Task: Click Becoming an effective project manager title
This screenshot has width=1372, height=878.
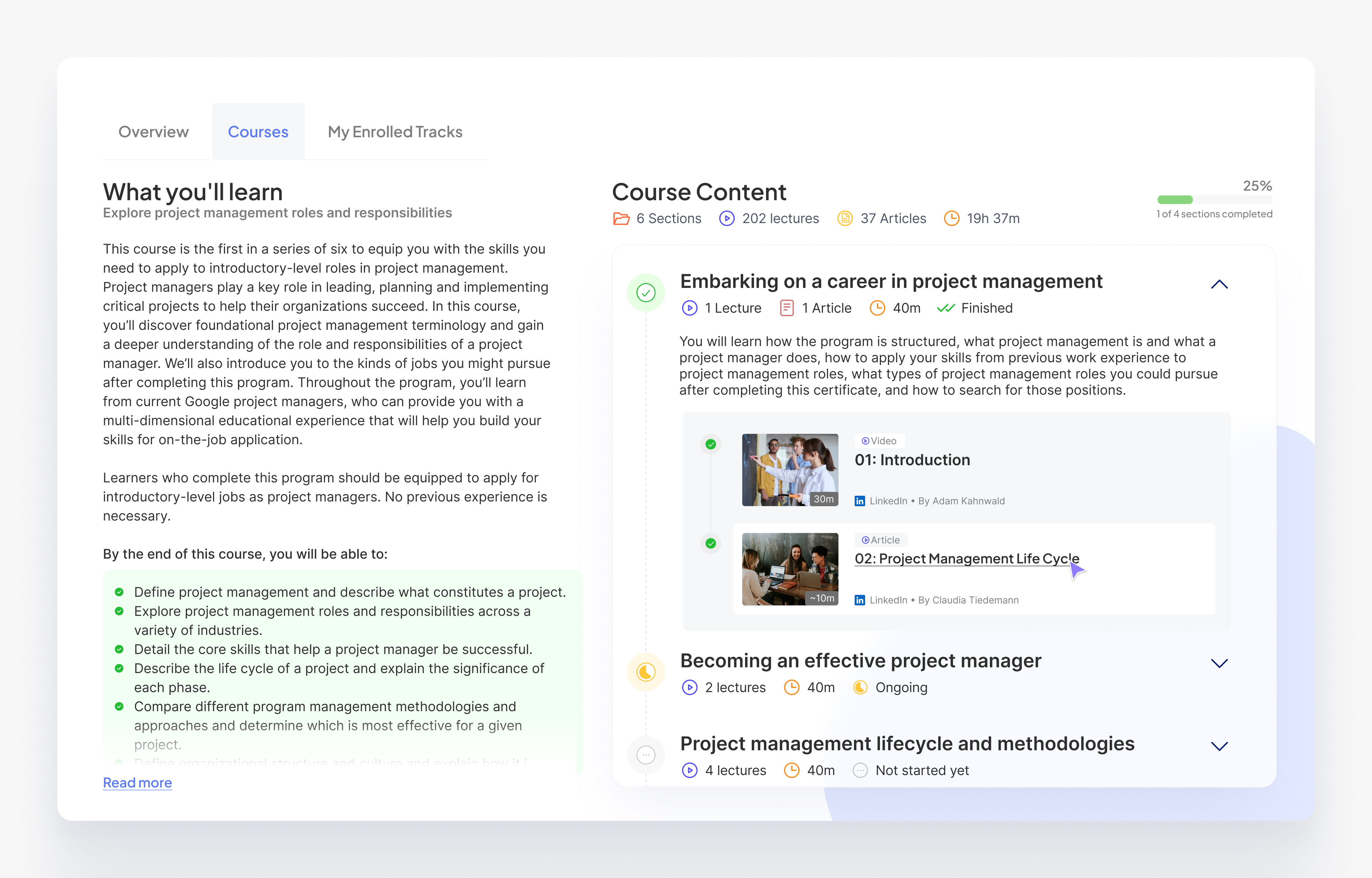Action: click(x=860, y=661)
